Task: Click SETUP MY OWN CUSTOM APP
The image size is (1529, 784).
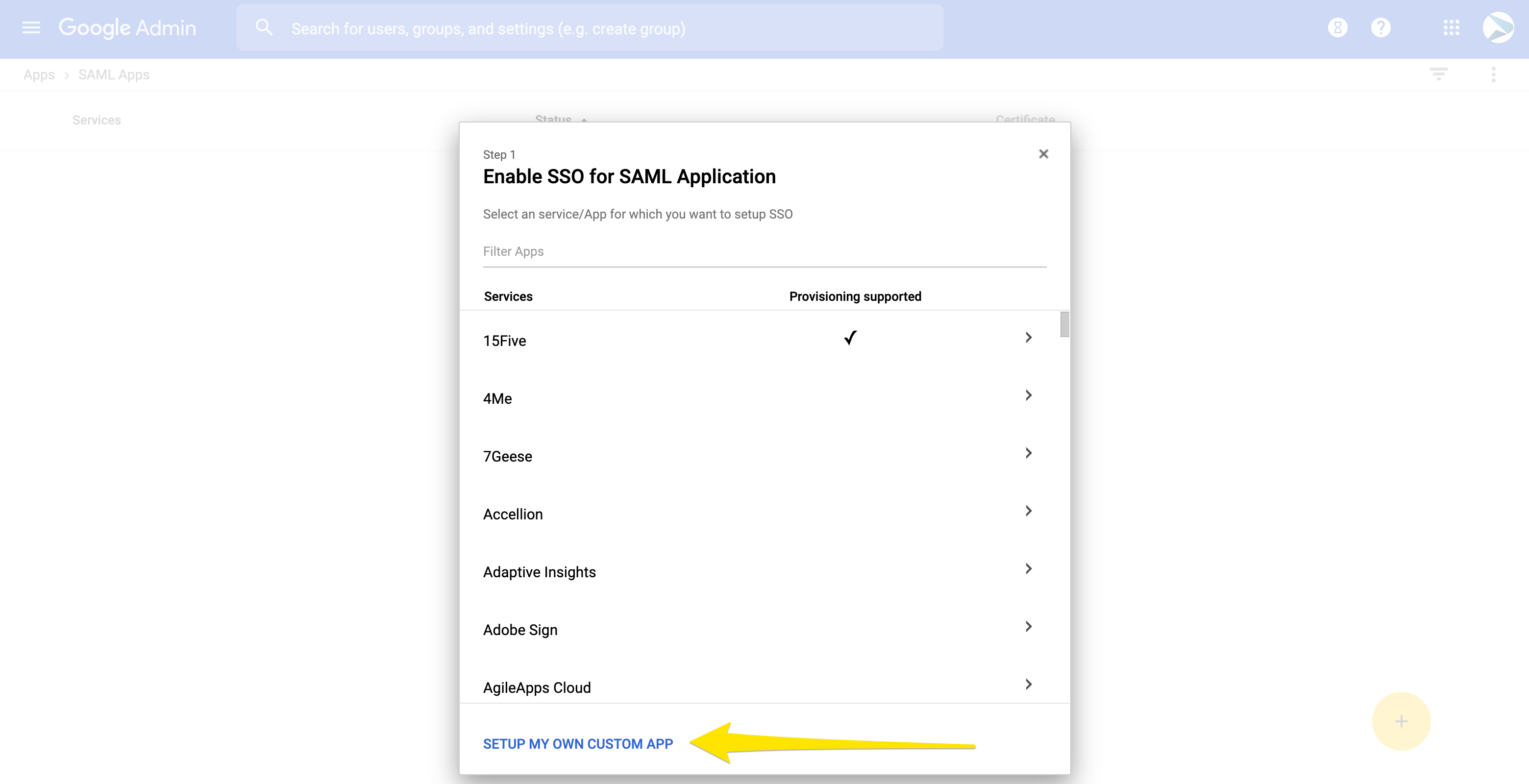Action: (577, 744)
